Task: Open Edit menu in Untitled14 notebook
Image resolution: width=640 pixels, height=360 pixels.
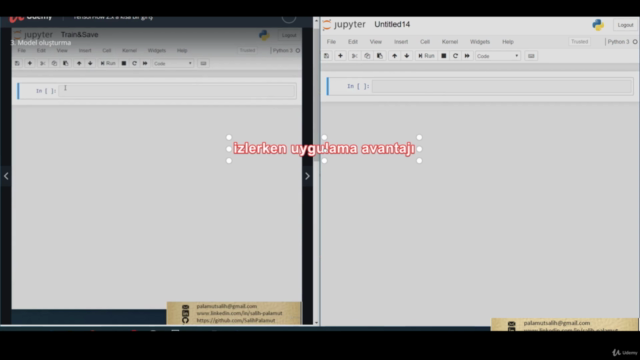Action: (x=353, y=42)
